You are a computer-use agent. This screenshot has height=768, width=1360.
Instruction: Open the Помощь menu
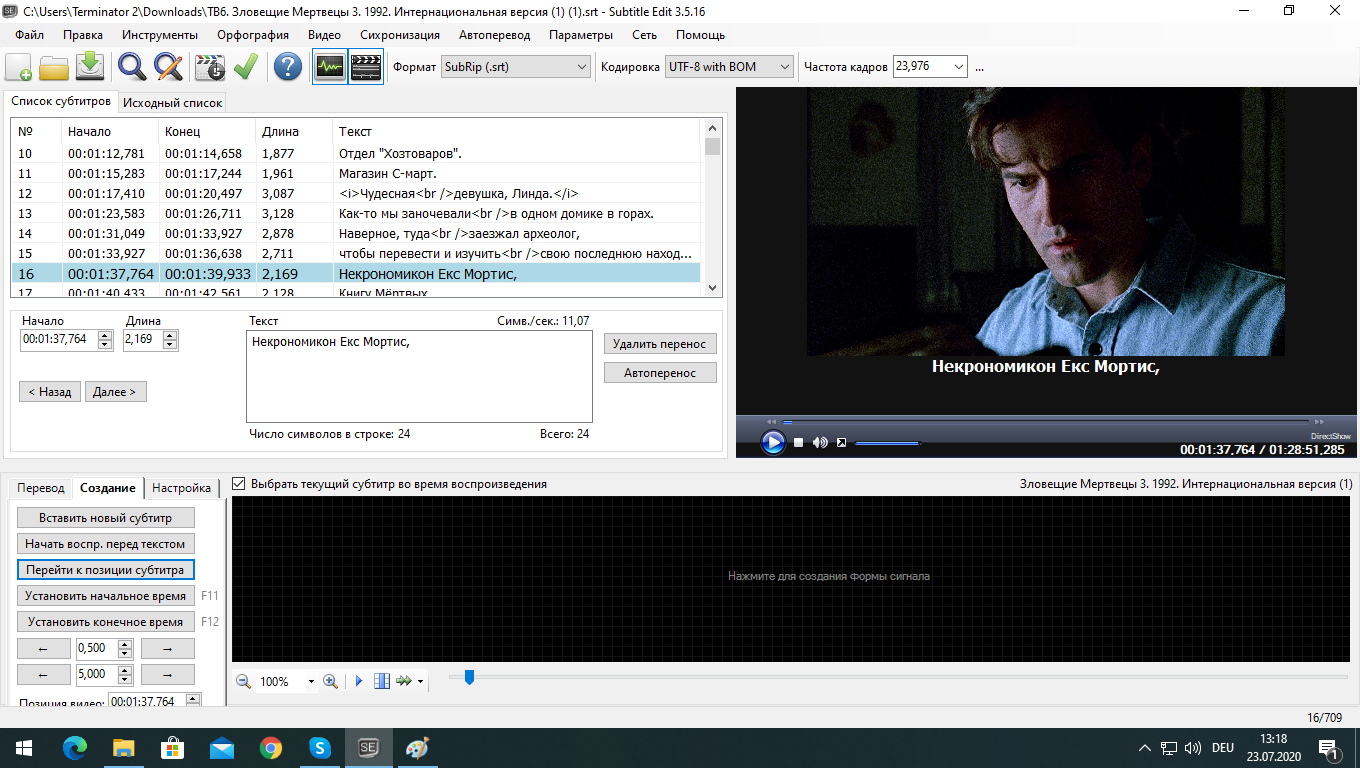pos(700,35)
